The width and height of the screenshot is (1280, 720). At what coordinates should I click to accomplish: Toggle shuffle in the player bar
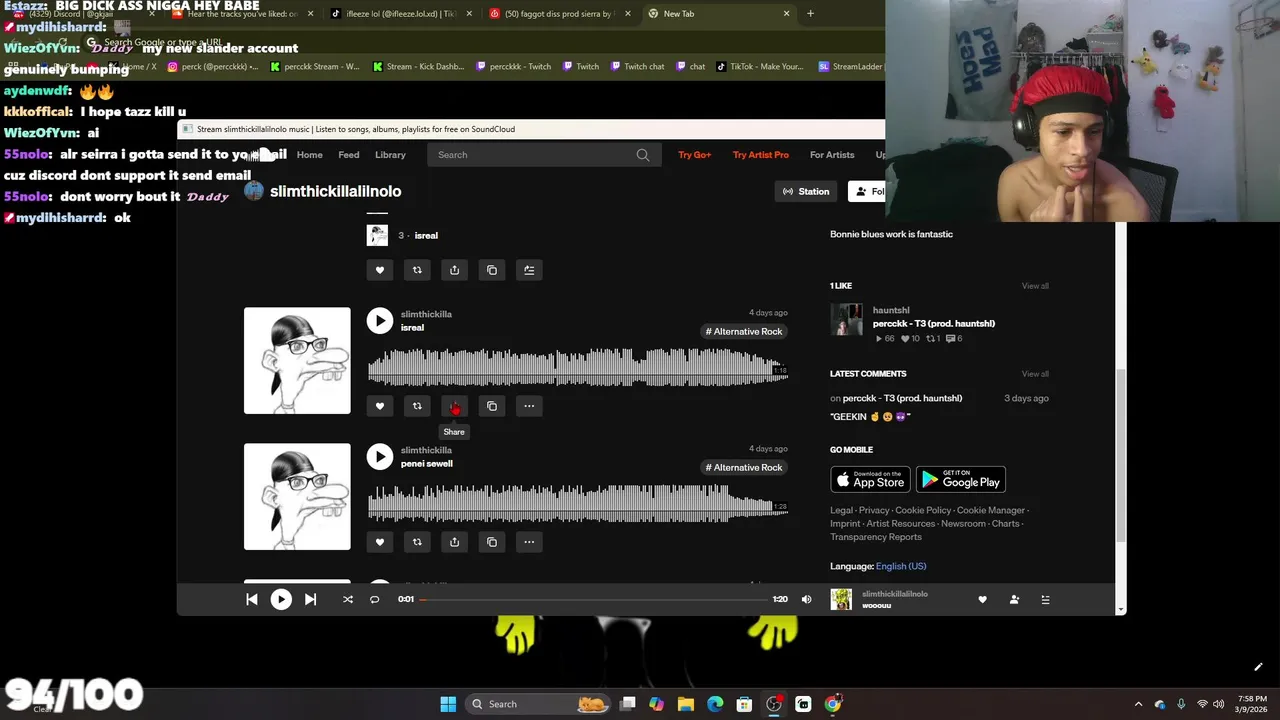click(348, 599)
